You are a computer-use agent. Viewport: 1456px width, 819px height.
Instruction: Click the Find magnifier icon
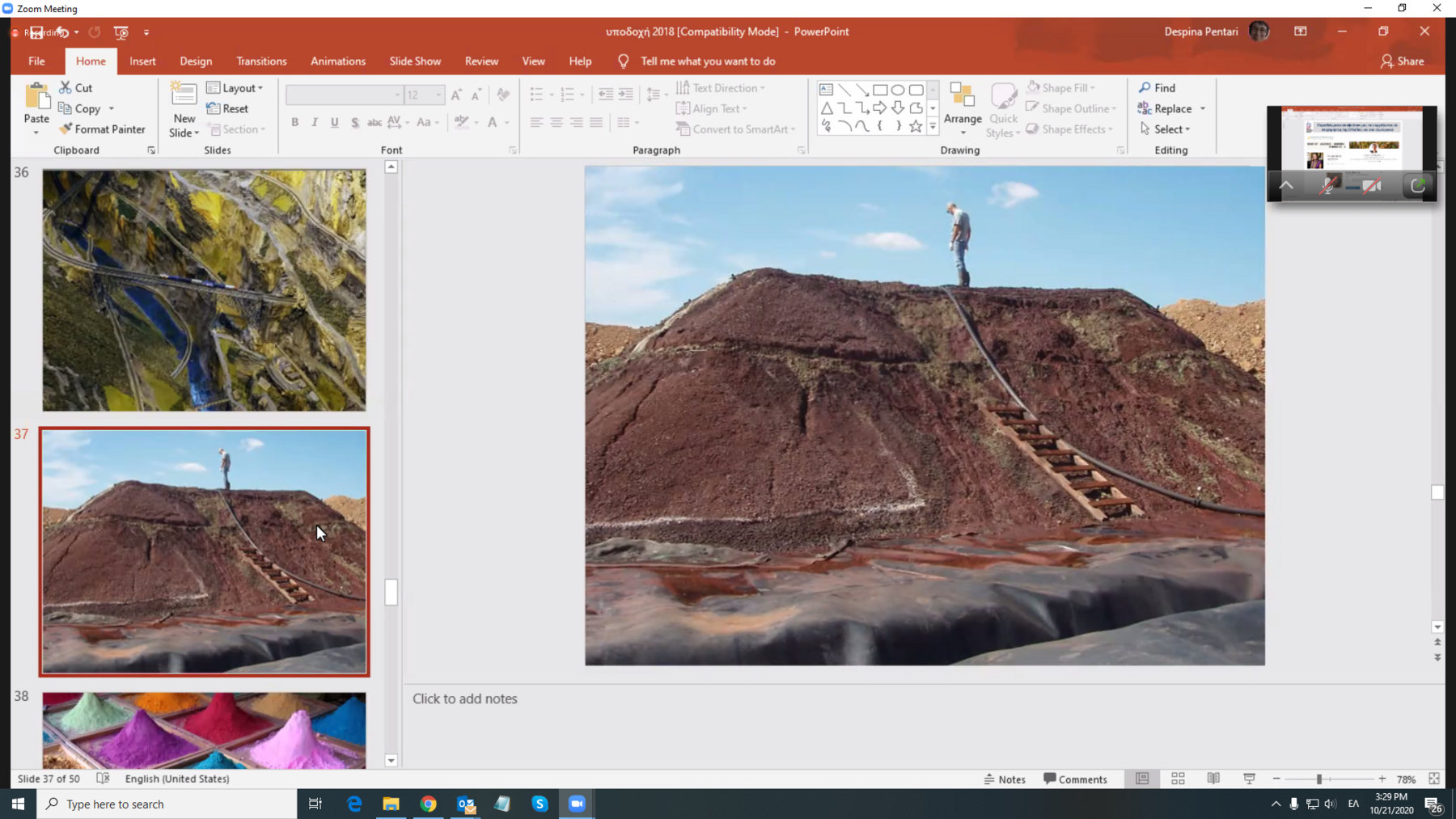[x=1145, y=88]
